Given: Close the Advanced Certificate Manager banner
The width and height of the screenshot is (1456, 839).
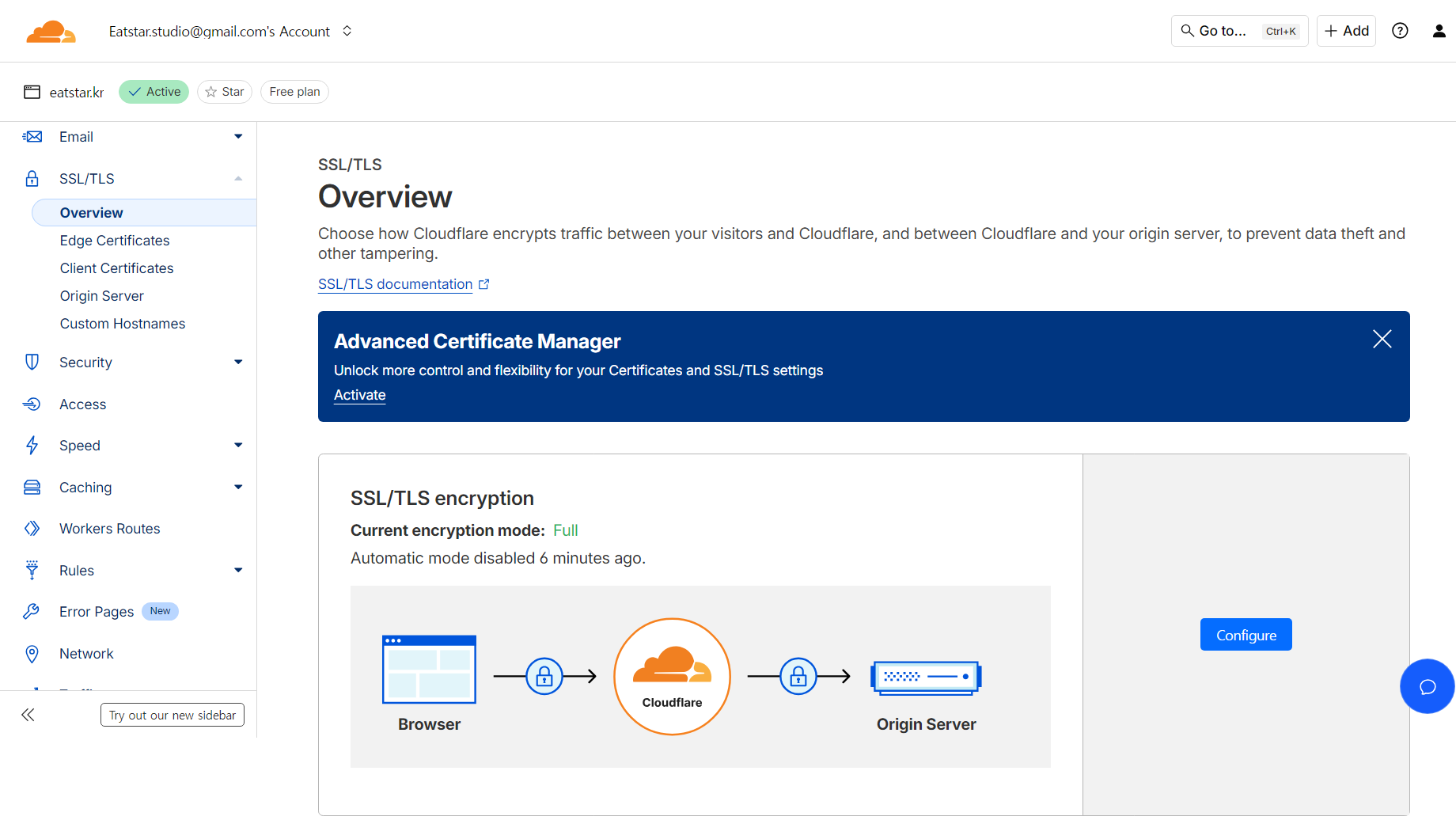Looking at the screenshot, I should click(x=1382, y=340).
